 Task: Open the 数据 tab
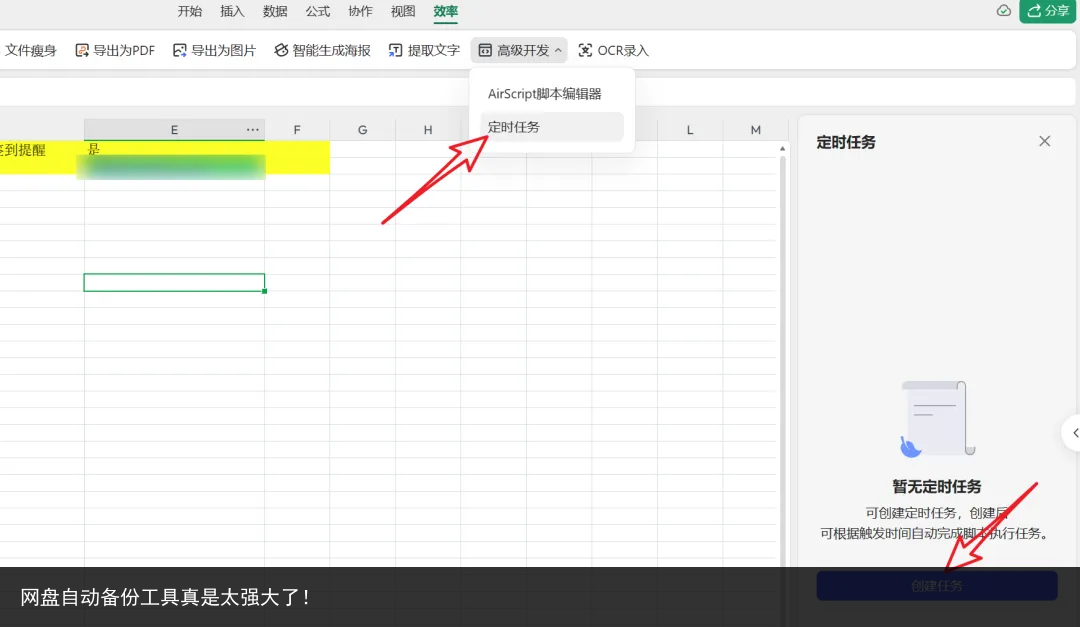pos(275,11)
